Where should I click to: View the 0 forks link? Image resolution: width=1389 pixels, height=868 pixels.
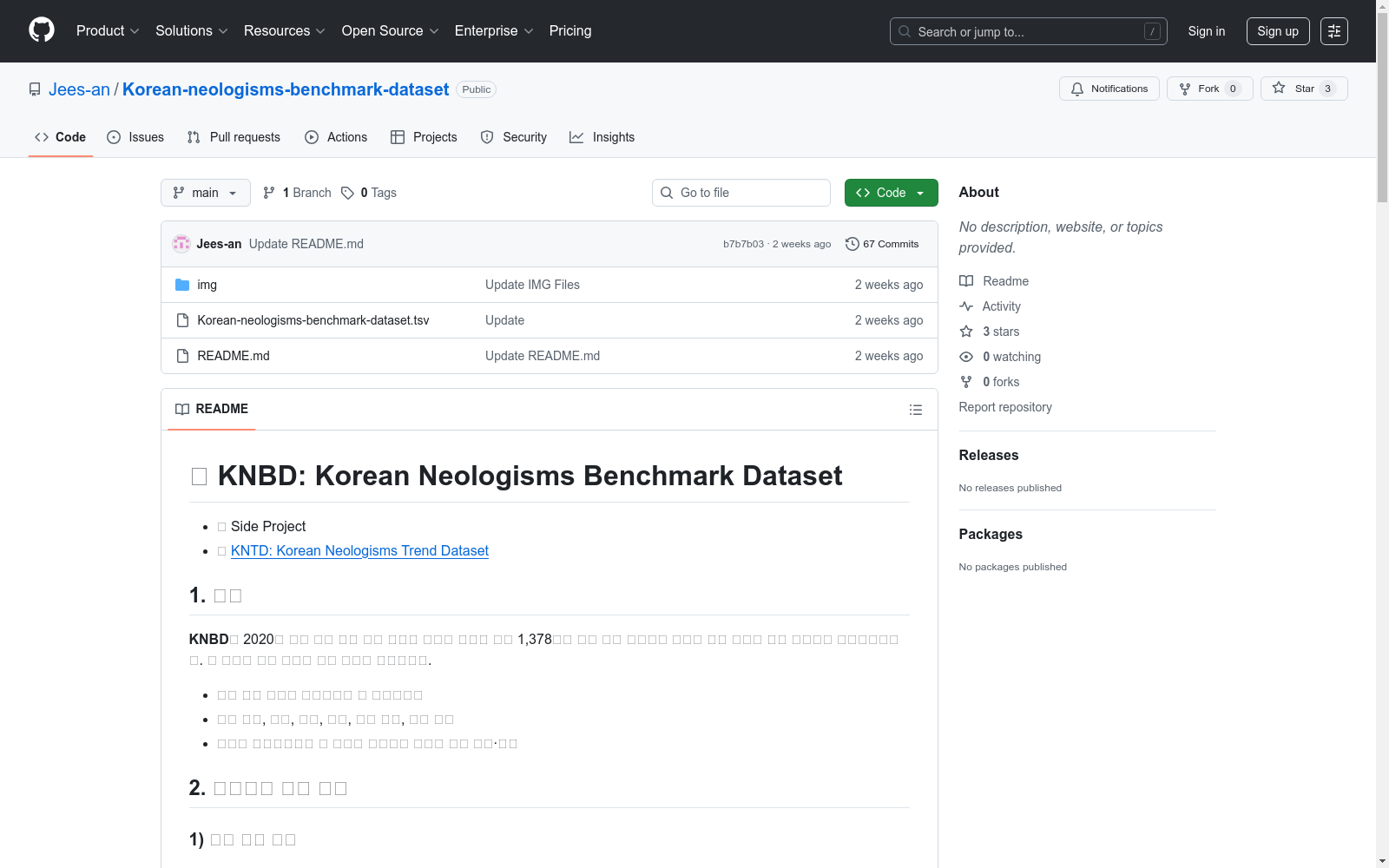point(990,382)
